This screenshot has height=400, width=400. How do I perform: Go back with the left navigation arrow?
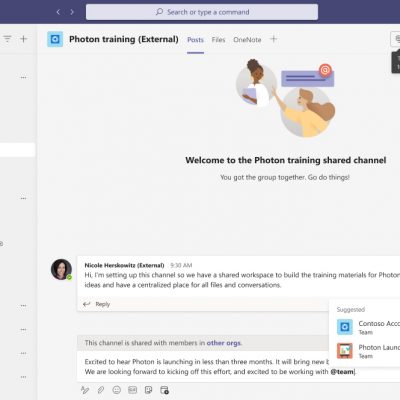tap(58, 12)
